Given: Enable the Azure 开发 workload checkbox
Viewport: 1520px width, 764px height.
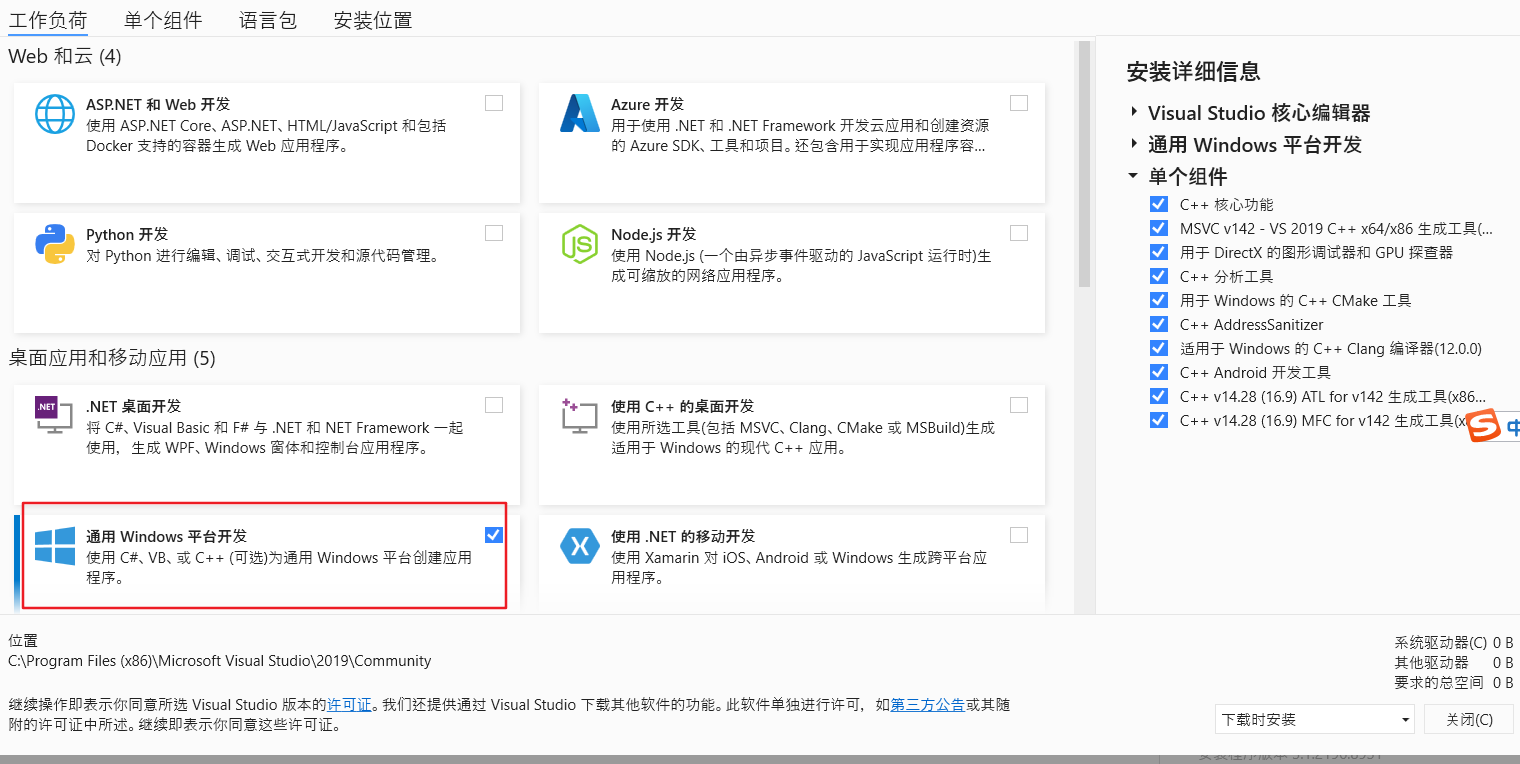Looking at the screenshot, I should (x=1019, y=103).
